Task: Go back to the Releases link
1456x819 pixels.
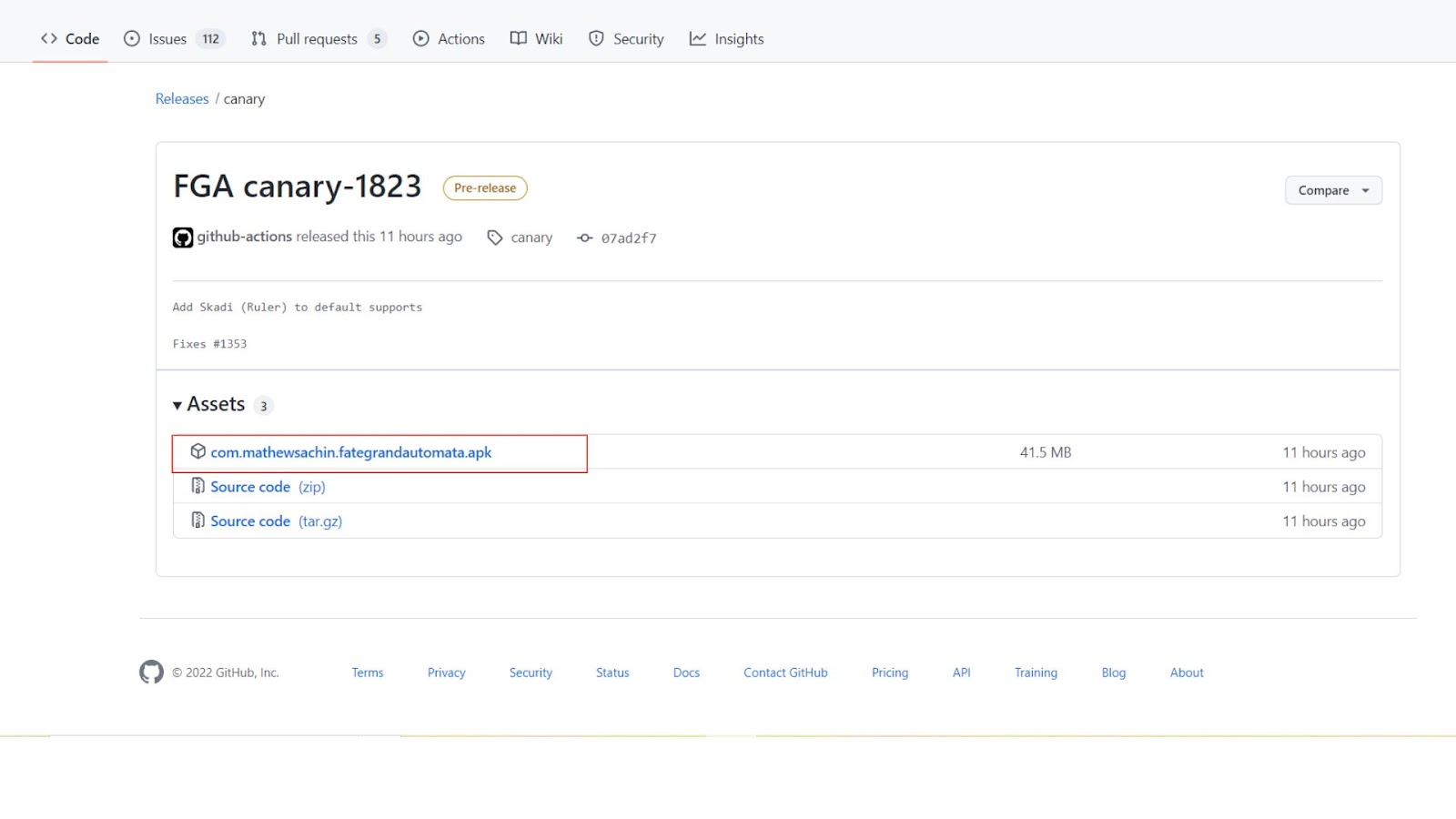Action: (182, 98)
